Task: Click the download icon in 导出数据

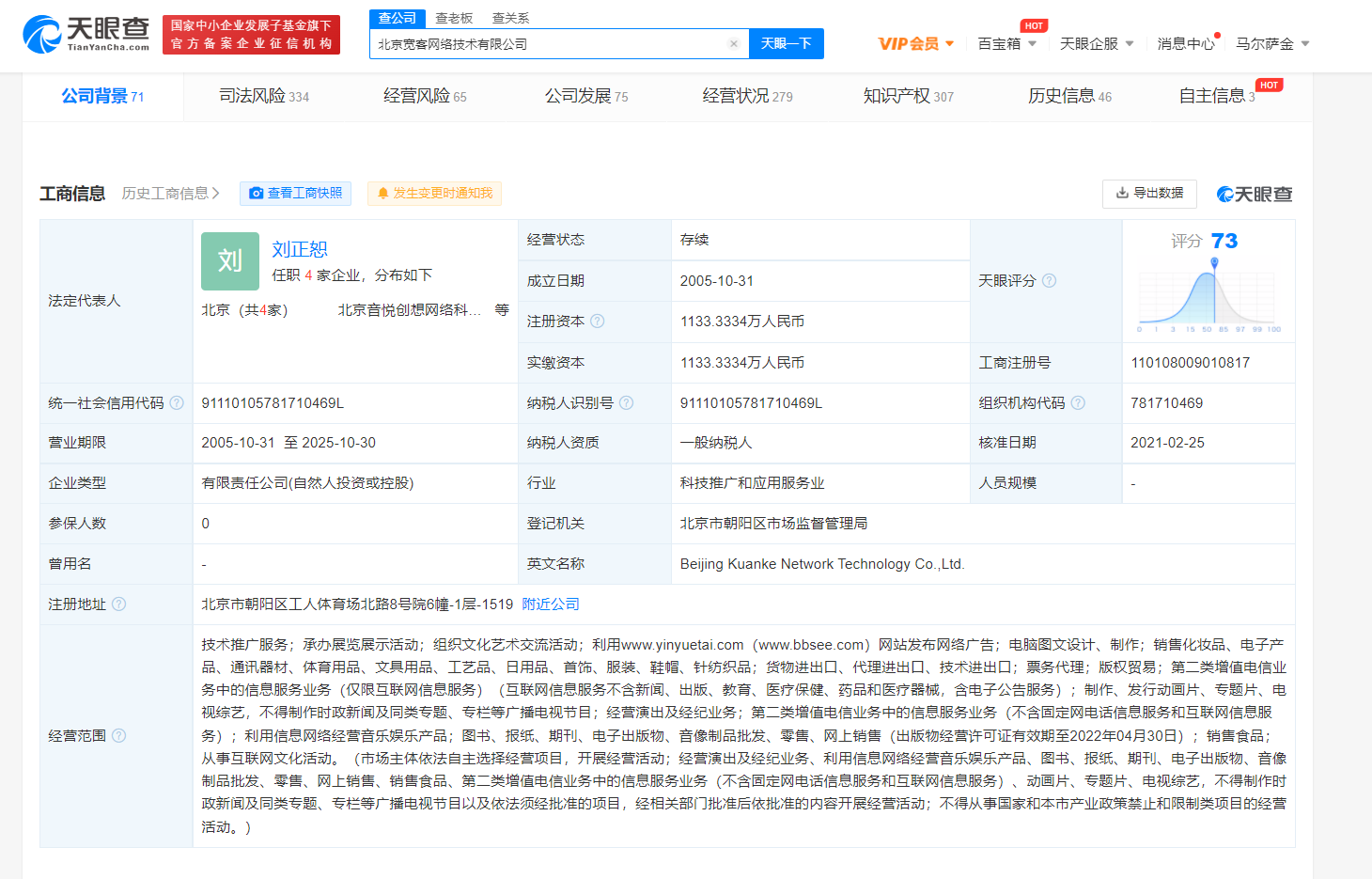Action: 1122,193
